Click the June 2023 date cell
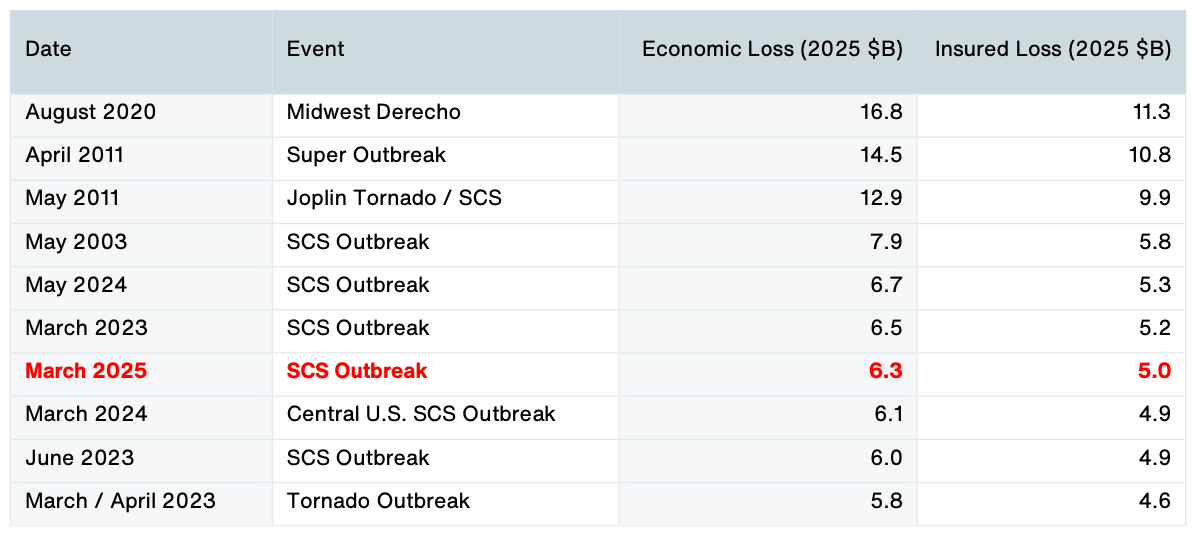The width and height of the screenshot is (1196, 540). [80, 458]
